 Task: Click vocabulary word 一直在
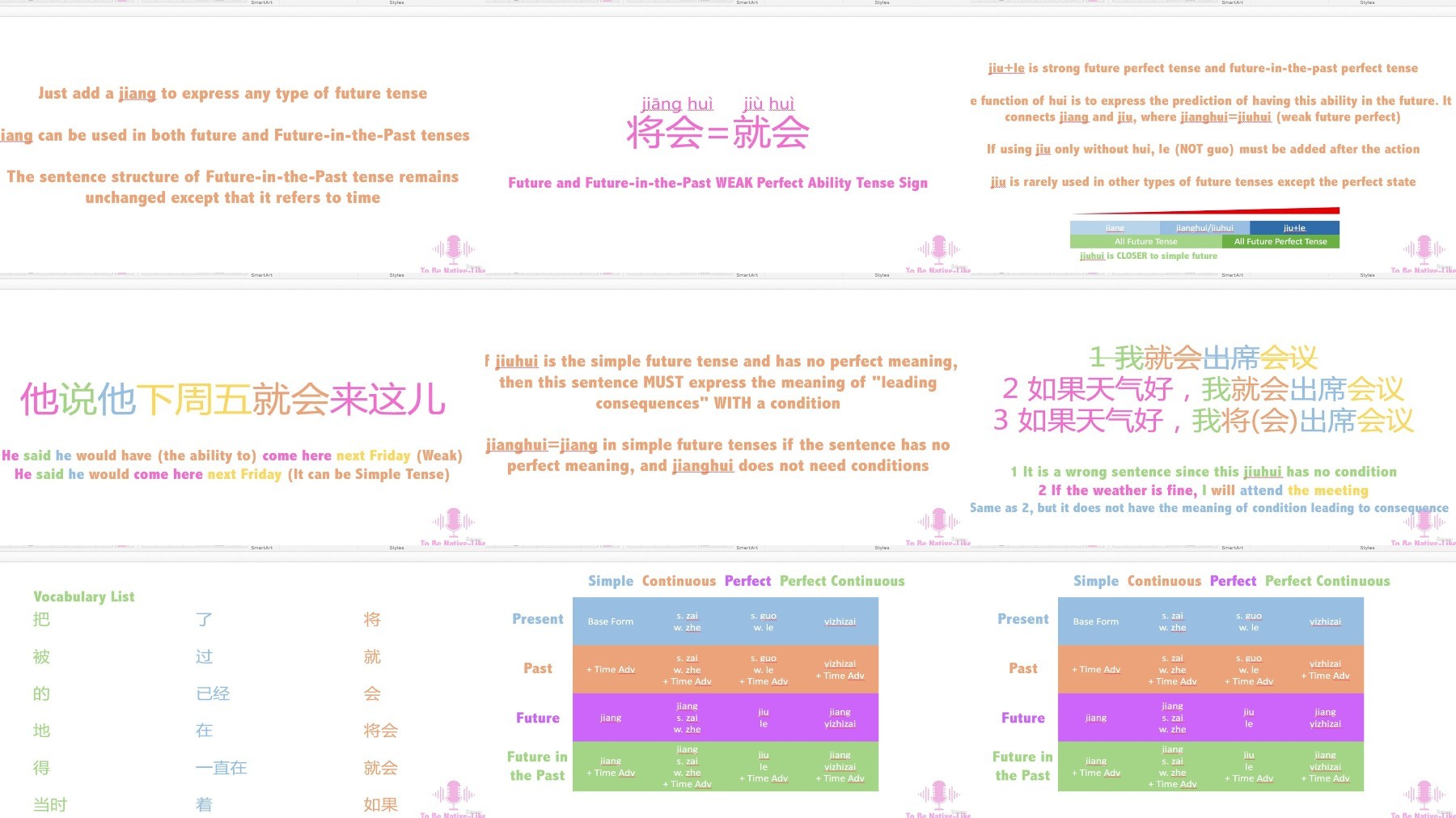pyautogui.click(x=222, y=768)
